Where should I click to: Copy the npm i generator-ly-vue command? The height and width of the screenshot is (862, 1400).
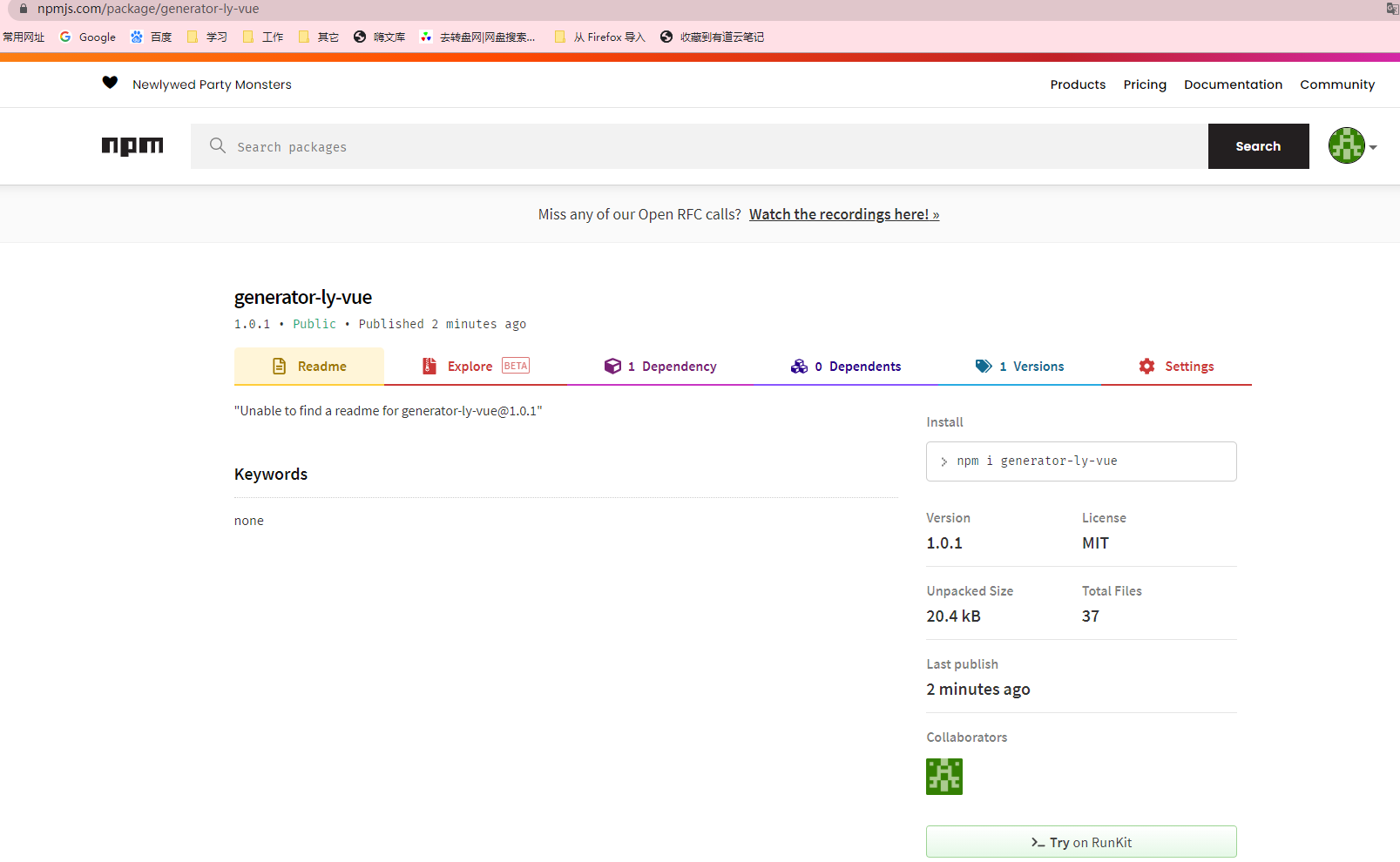[x=1081, y=461]
